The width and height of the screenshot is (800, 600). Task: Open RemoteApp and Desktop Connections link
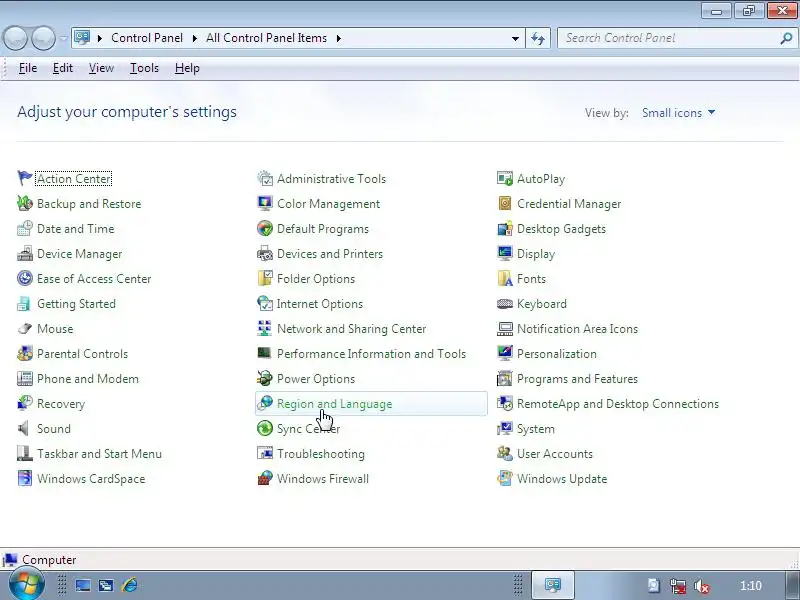coord(617,404)
